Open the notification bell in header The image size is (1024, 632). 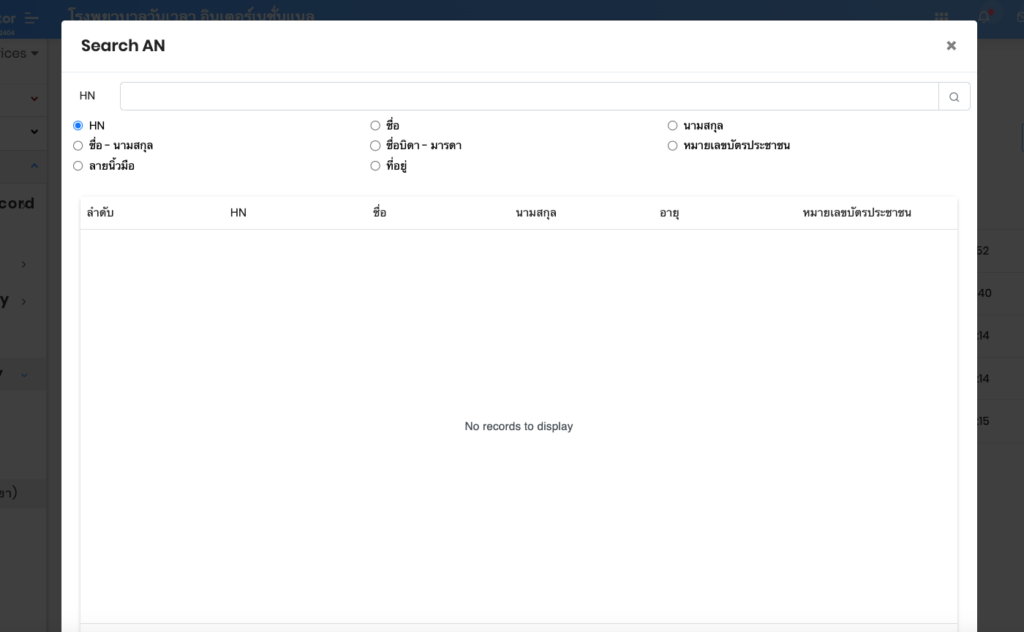985,16
